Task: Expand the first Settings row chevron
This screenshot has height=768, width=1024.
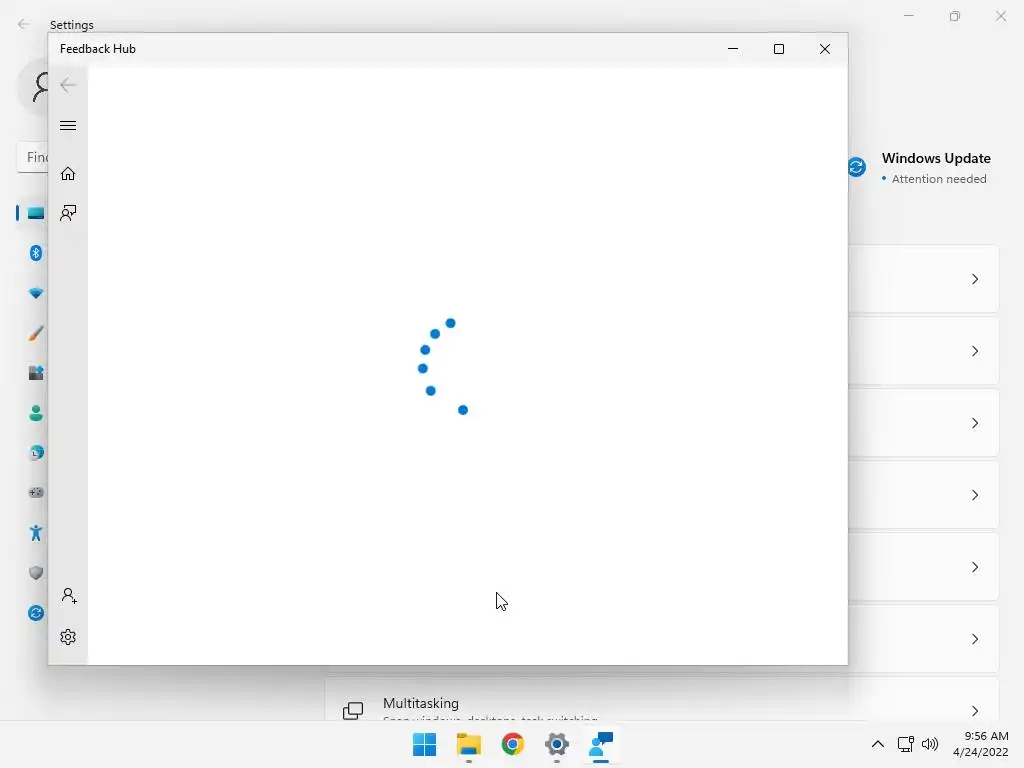Action: [974, 280]
